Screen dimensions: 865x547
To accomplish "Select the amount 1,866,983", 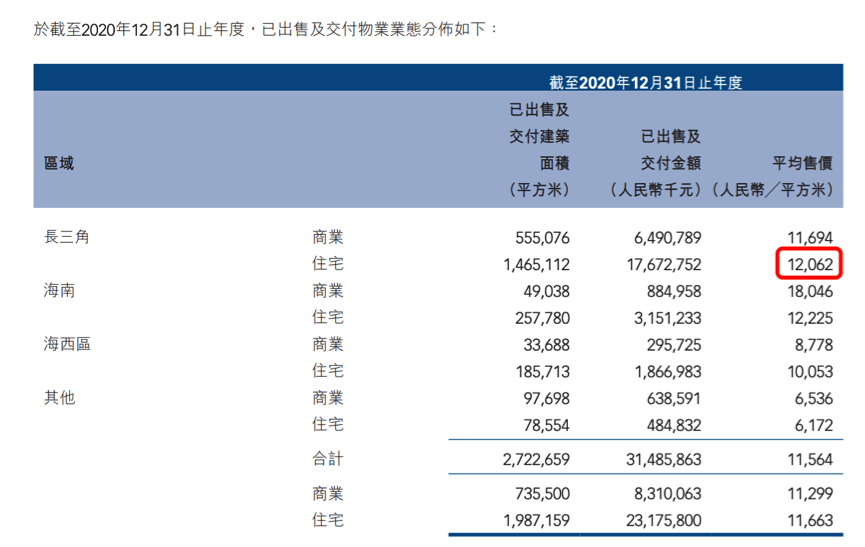I will [x=668, y=372].
